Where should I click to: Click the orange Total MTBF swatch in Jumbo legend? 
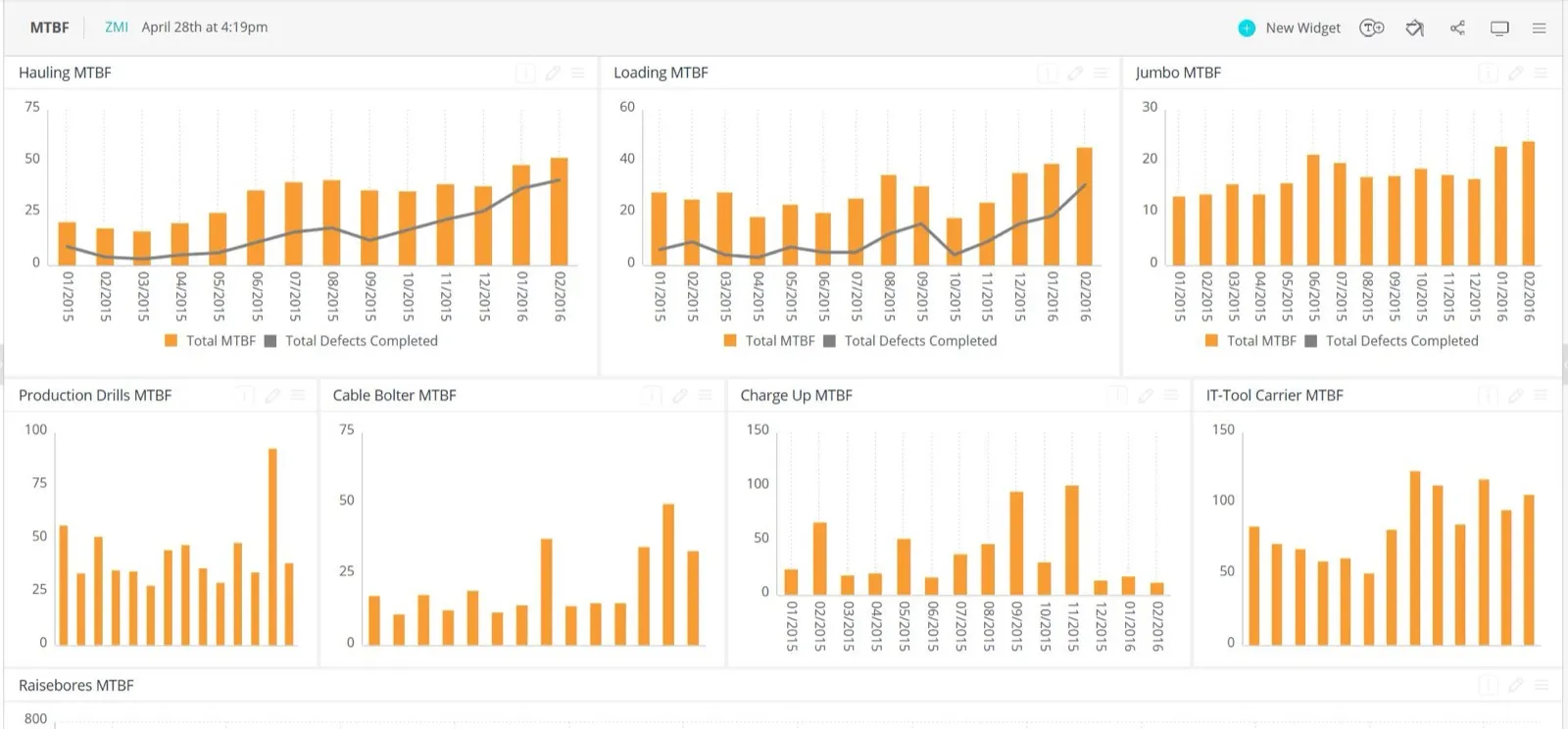[1211, 341]
